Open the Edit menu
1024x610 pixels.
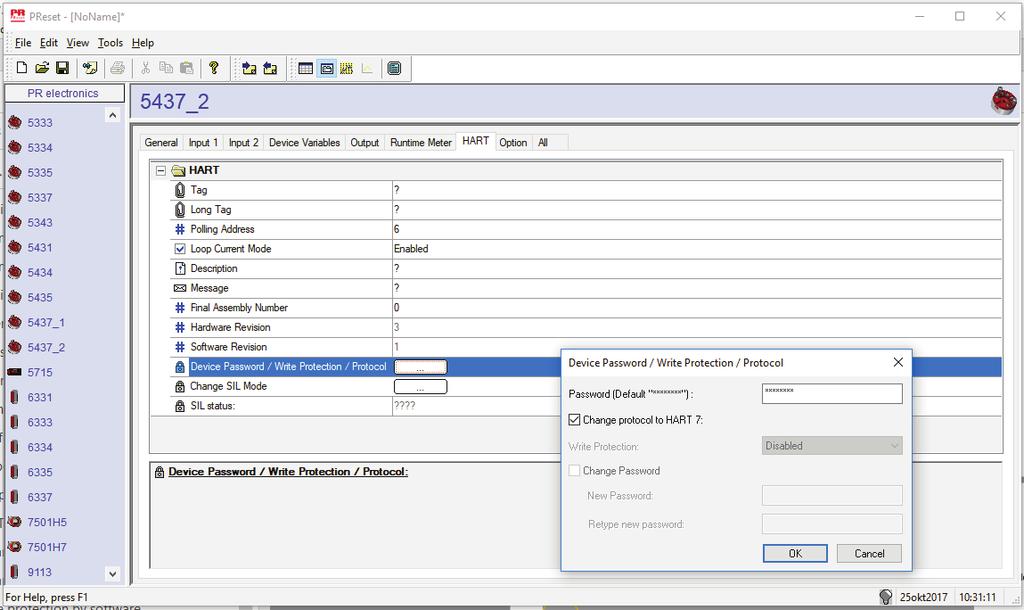click(x=48, y=42)
